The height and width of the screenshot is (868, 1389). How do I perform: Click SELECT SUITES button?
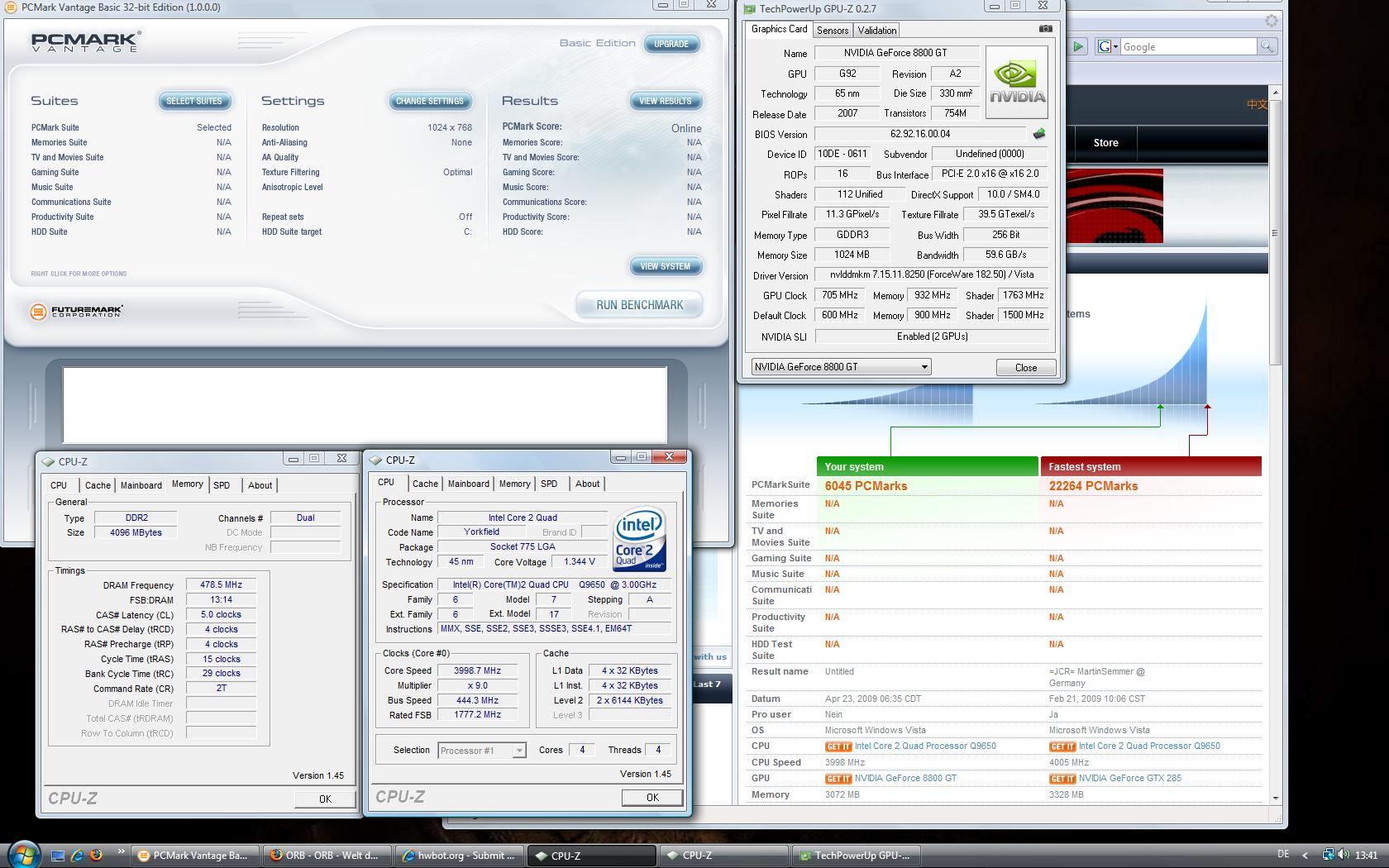(x=194, y=101)
